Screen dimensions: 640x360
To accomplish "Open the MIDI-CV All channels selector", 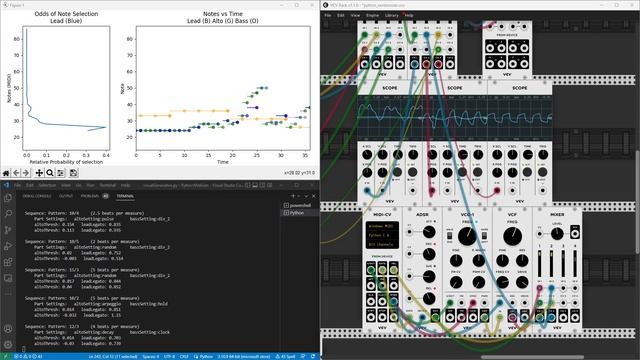I will [x=382, y=244].
